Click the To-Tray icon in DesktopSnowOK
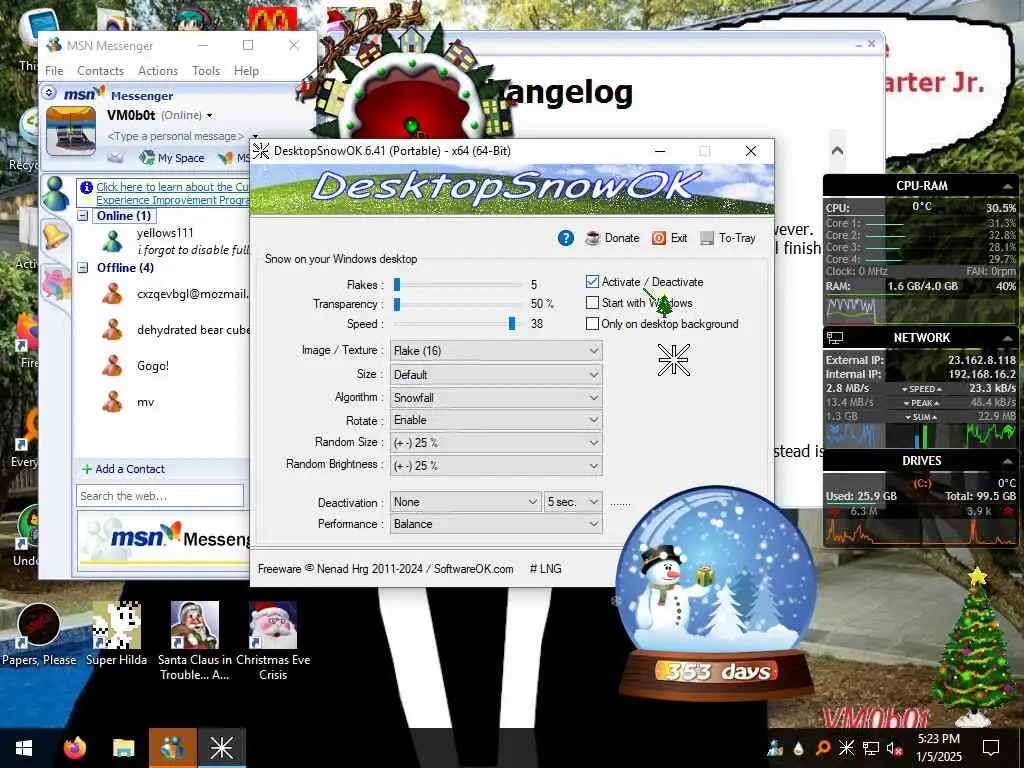The height and width of the screenshot is (768, 1024). (x=707, y=238)
